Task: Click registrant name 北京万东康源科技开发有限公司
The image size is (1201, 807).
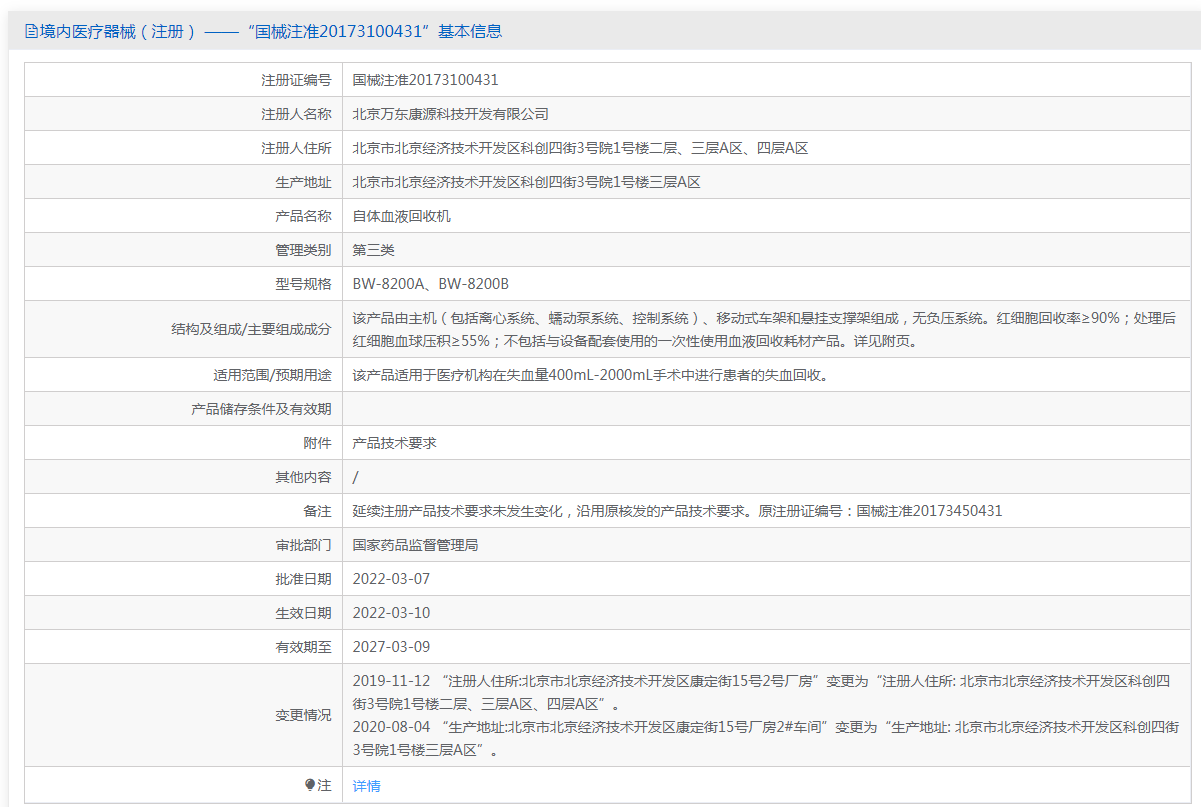Action: 450,114
